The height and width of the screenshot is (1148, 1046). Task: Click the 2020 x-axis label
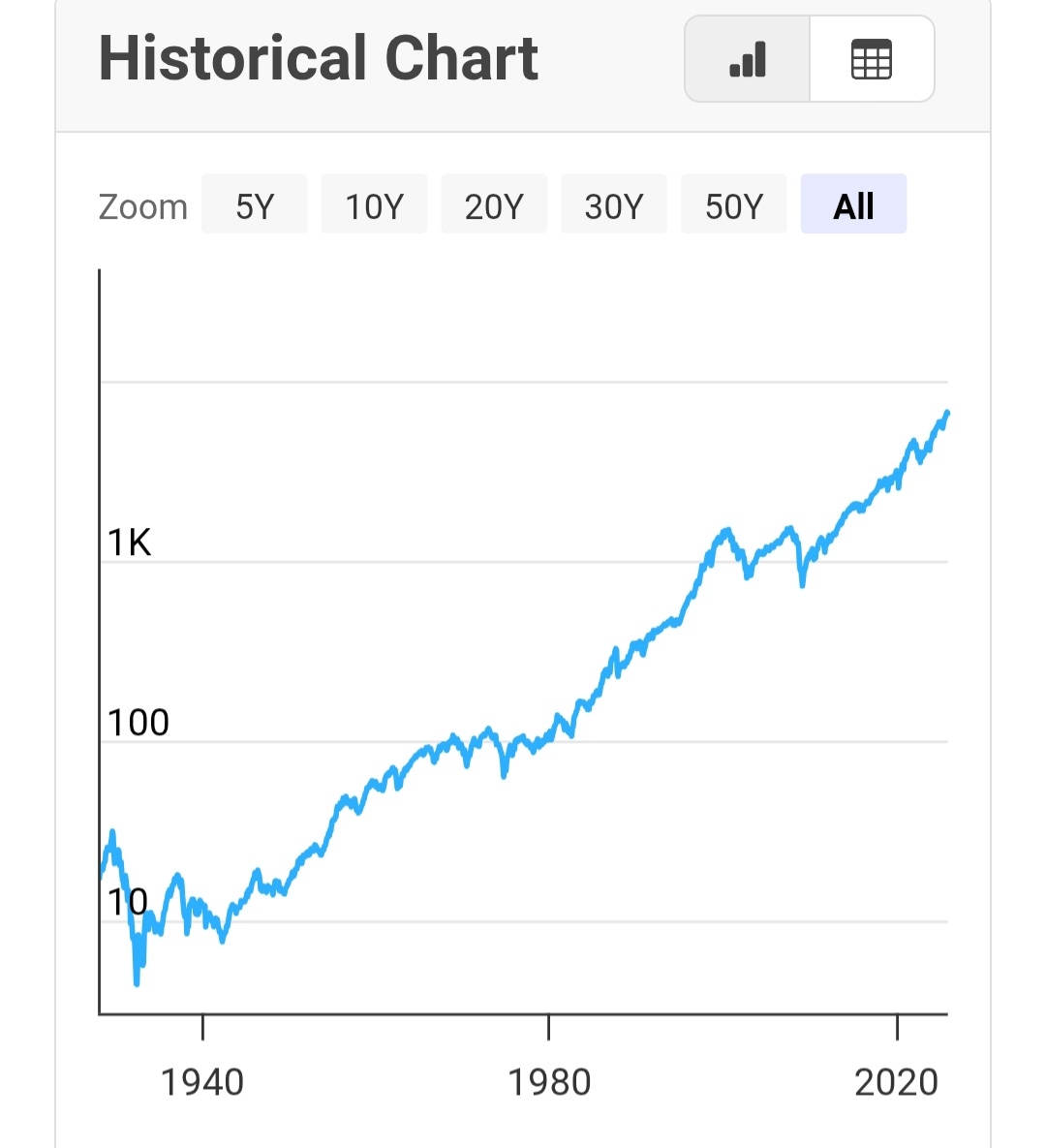pyautogui.click(x=897, y=1081)
